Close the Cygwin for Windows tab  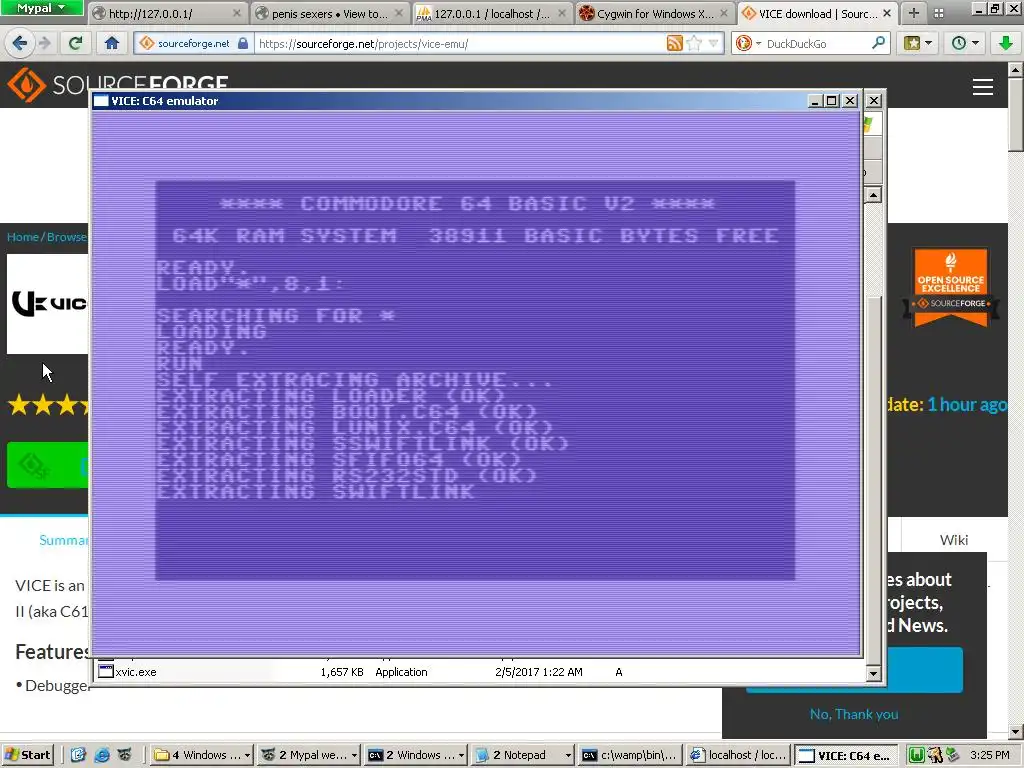coord(723,13)
